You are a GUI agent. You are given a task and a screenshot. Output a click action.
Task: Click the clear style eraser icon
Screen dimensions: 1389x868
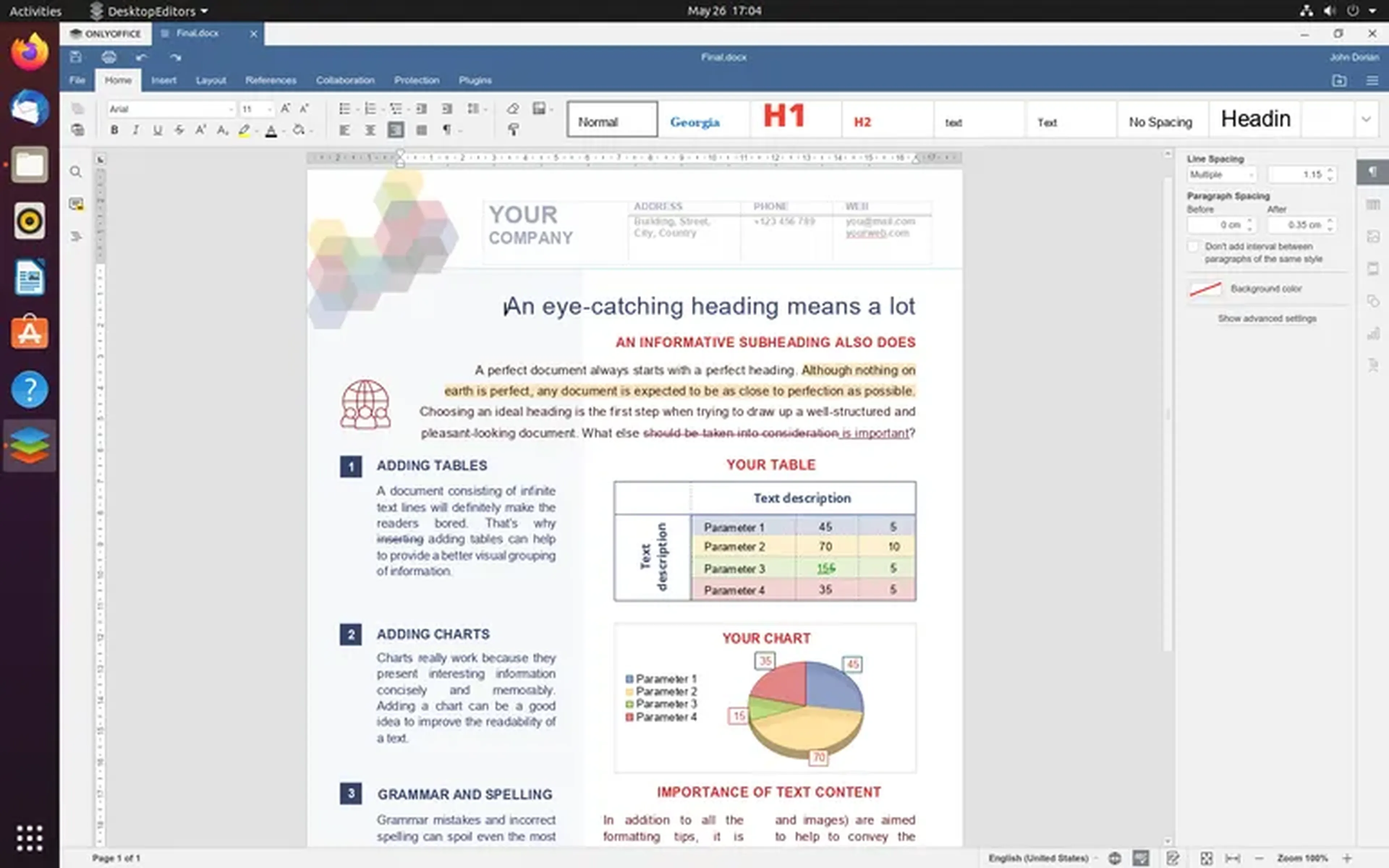(x=513, y=109)
